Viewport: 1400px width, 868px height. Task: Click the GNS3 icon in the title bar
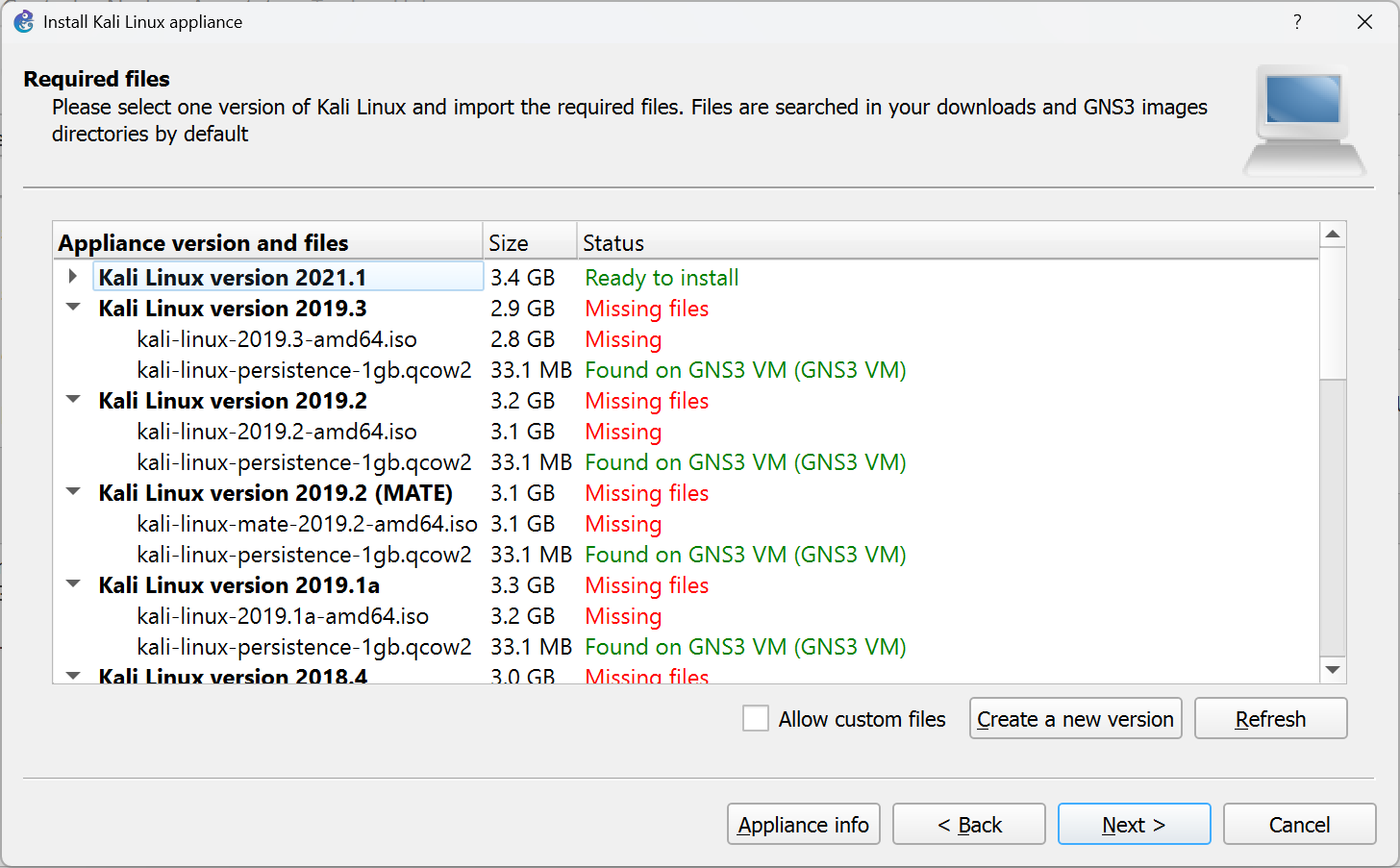click(x=24, y=21)
